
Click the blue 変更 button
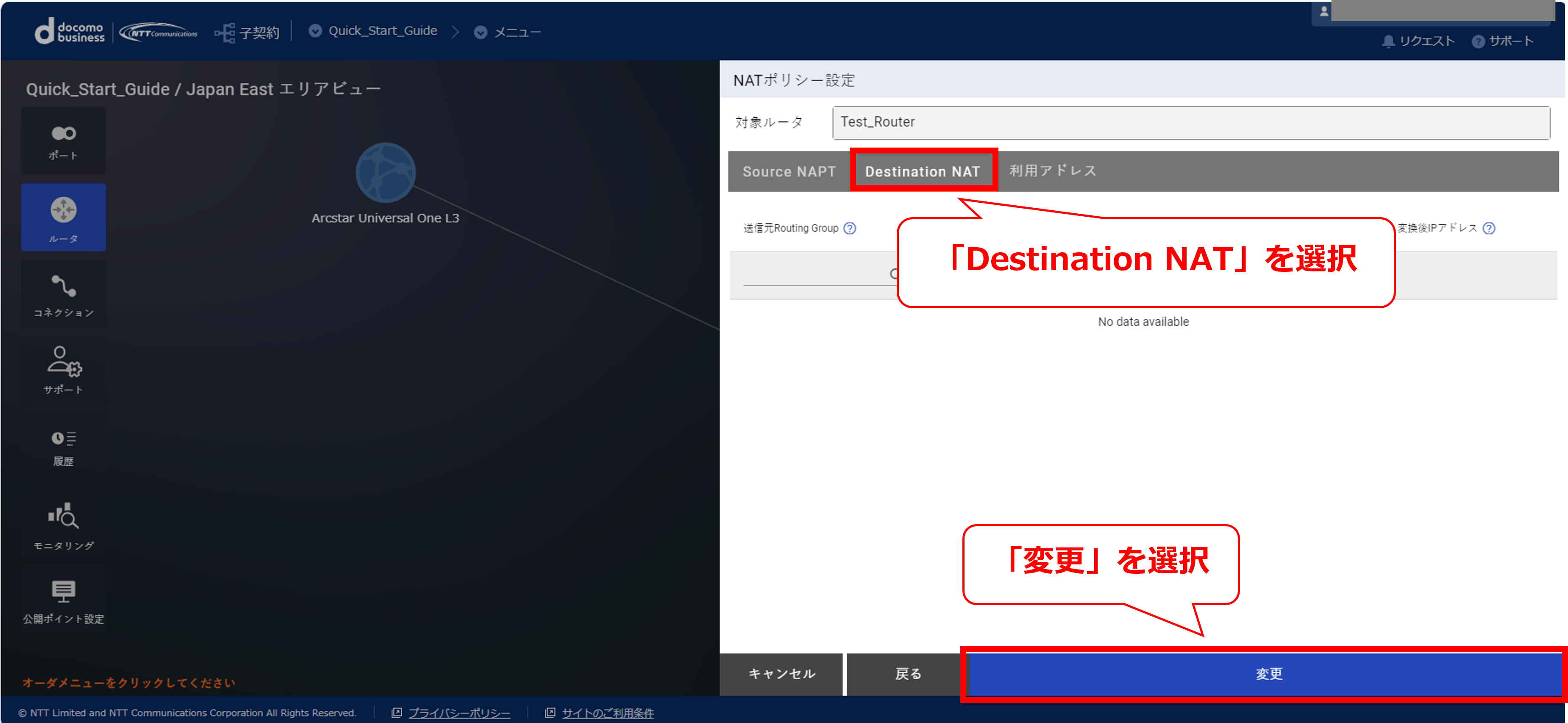tap(1265, 674)
